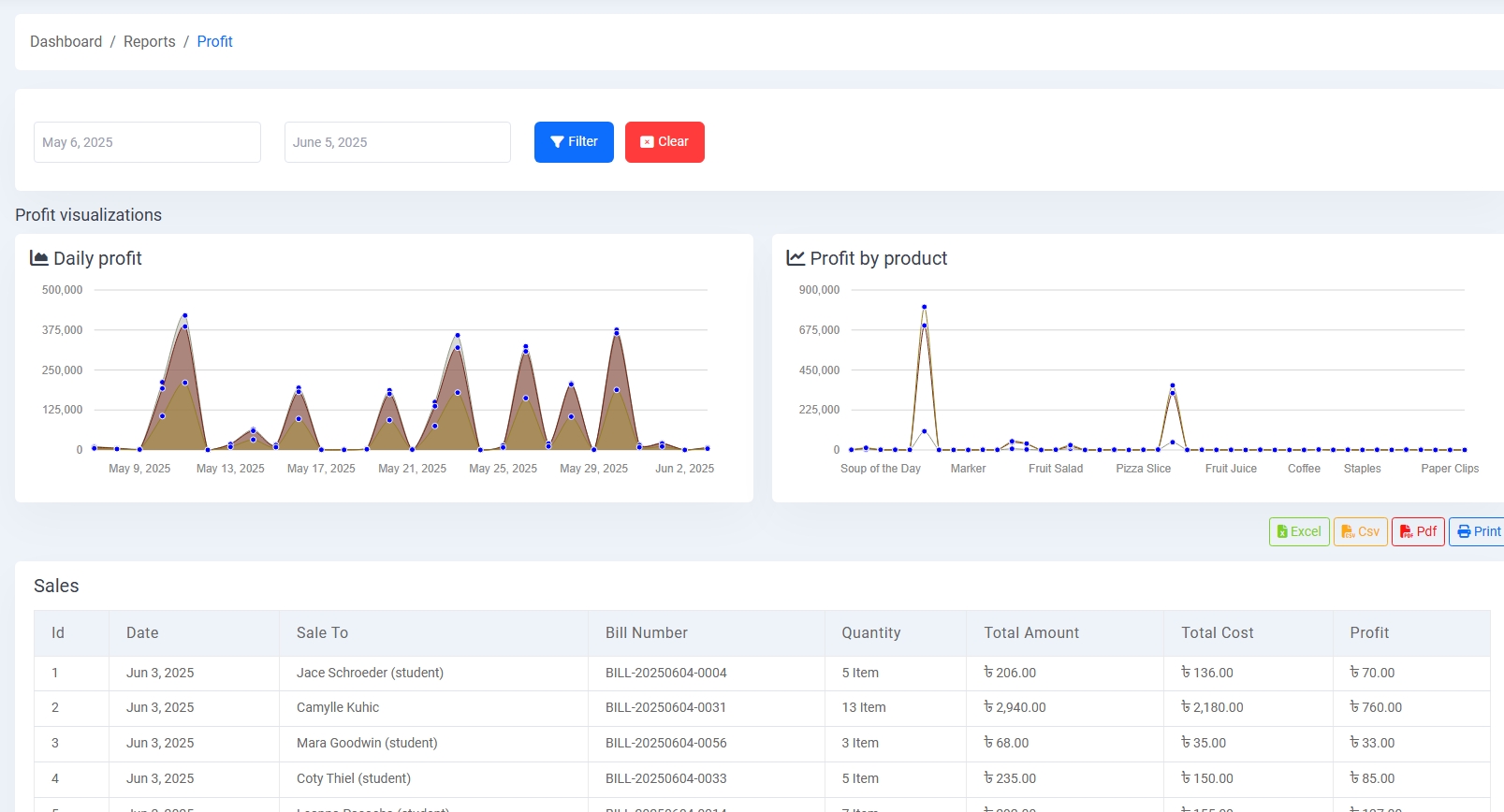Click the area chart icon beside Daily profit
The image size is (1504, 812).
39,258
